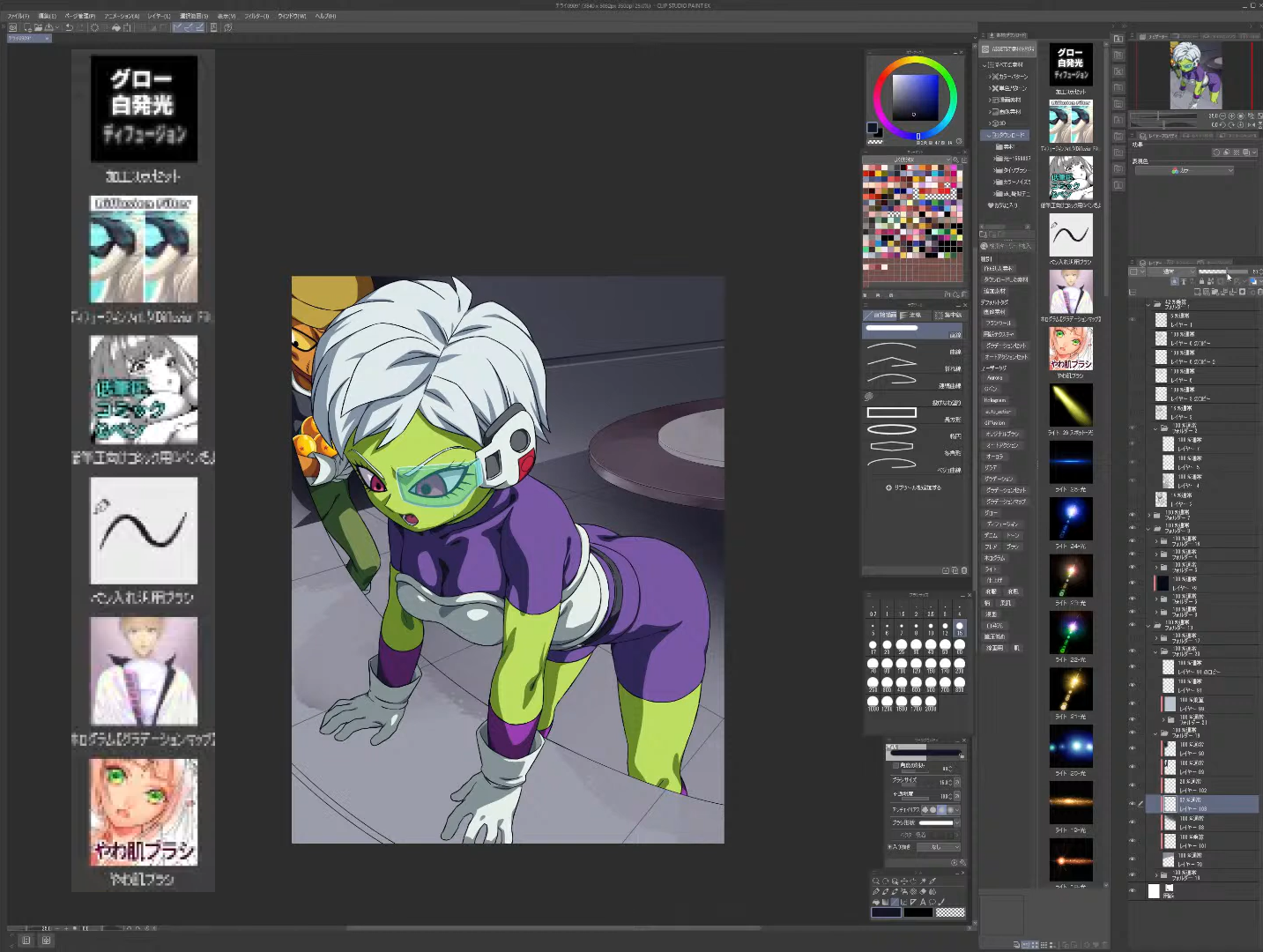Screen dimensions: 1263x952
Task: Select the ペン入れ用ブラシ material thumbnail in the list
Action: tap(1071, 235)
